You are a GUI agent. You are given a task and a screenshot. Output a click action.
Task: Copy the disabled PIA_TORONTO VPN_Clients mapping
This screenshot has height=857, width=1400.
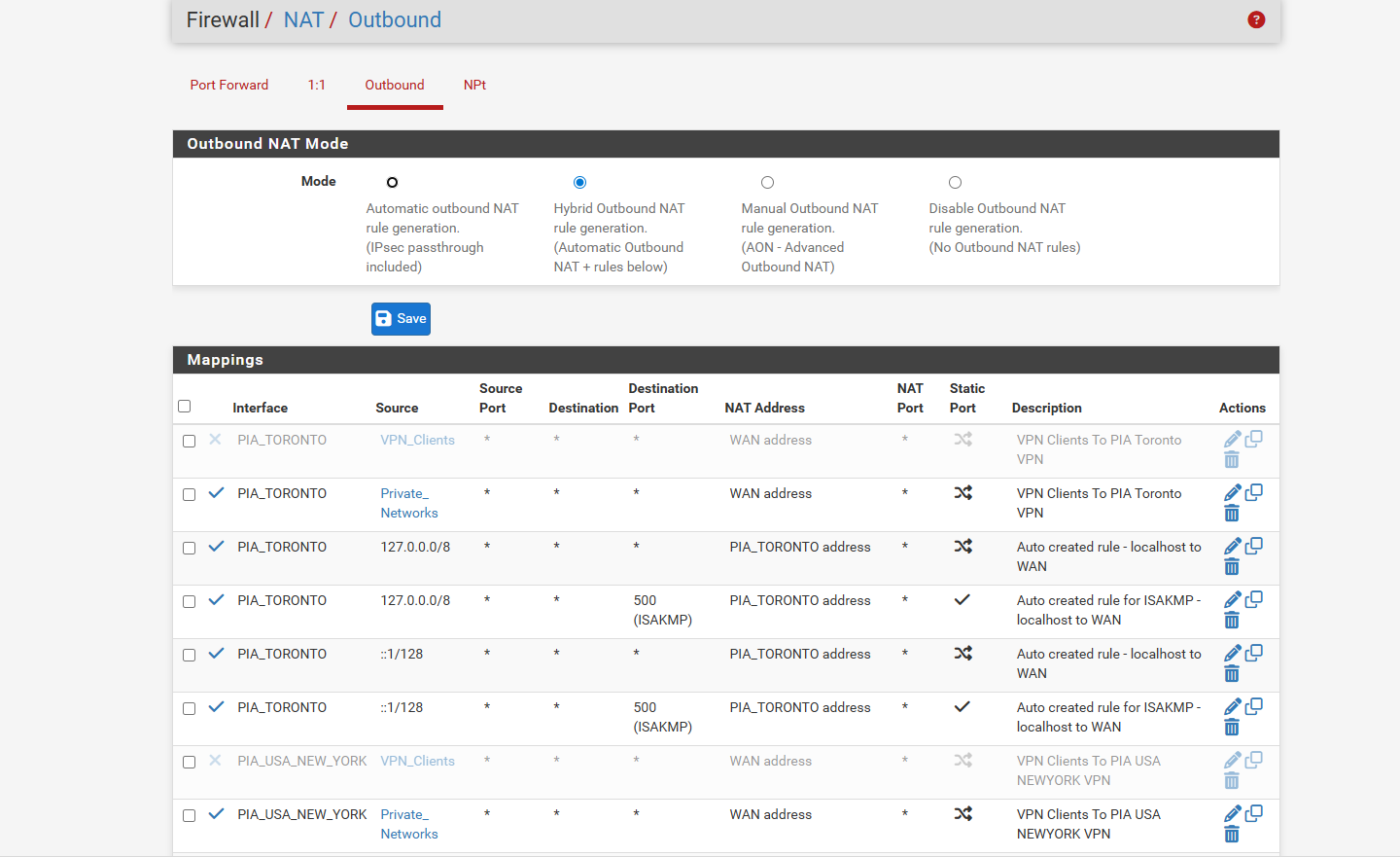click(1254, 439)
